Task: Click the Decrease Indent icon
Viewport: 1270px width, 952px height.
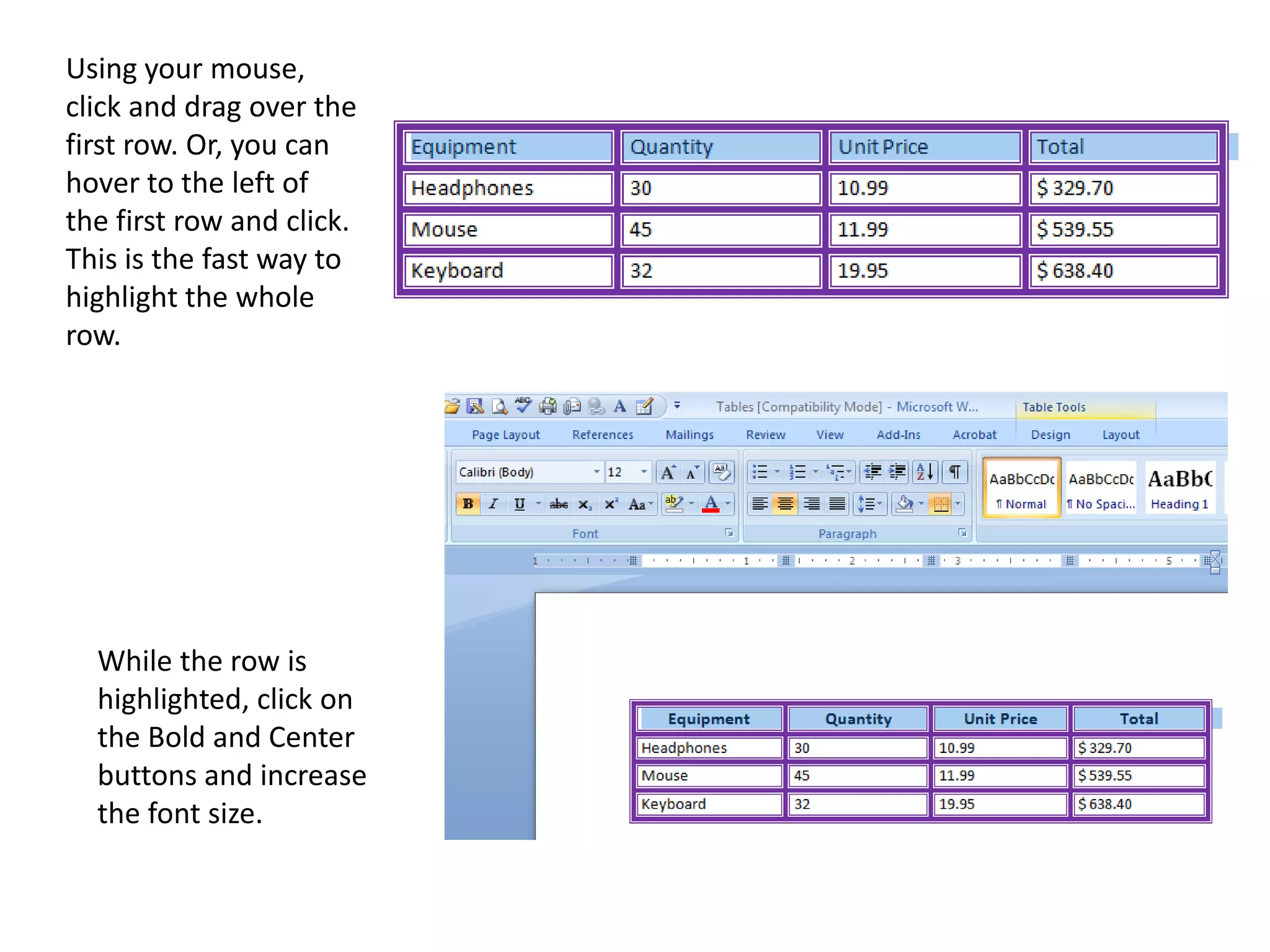Action: tap(873, 472)
